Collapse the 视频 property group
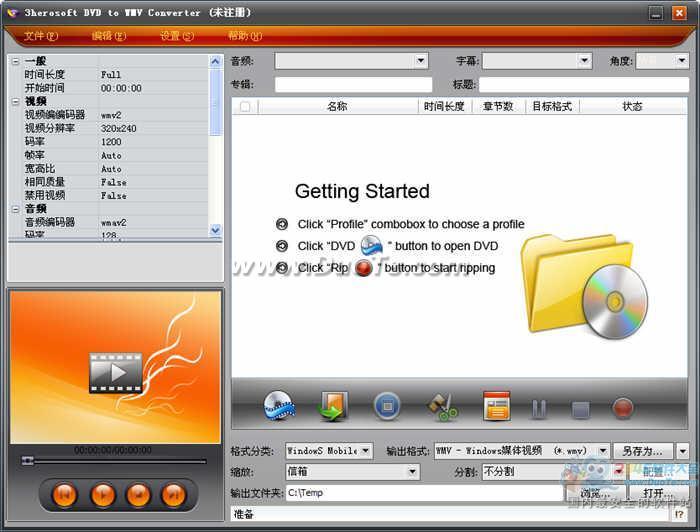The width and height of the screenshot is (700, 532). pos(16,101)
